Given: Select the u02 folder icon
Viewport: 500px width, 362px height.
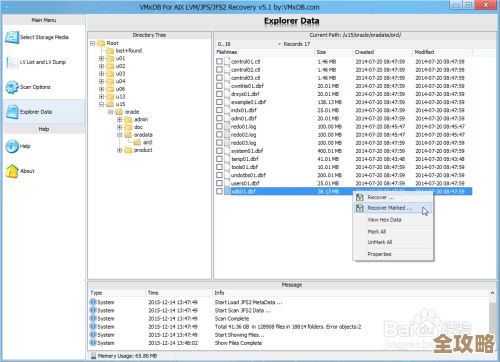Looking at the screenshot, I should tap(110, 66).
